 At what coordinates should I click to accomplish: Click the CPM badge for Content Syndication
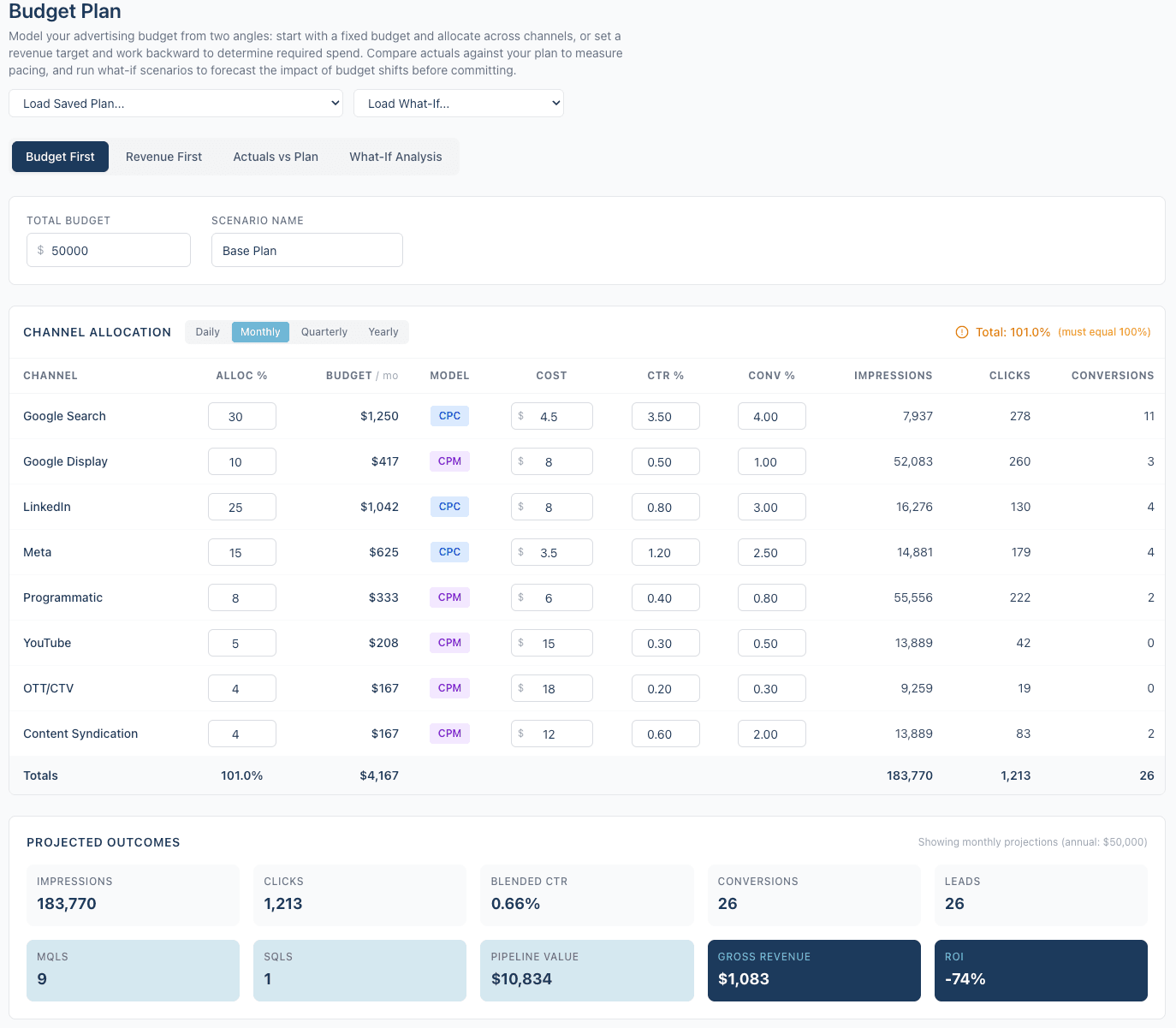(x=449, y=734)
